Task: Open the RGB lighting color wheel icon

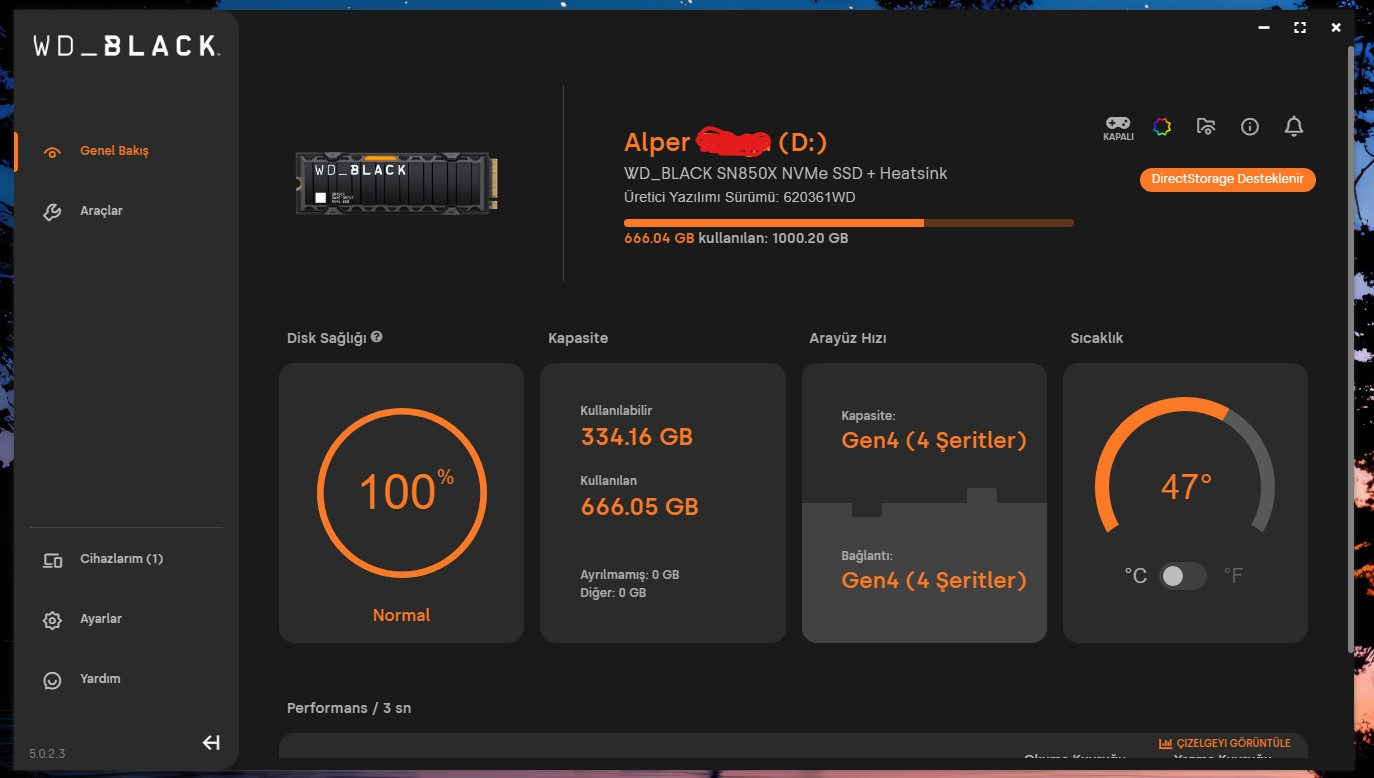Action: click(x=1162, y=126)
